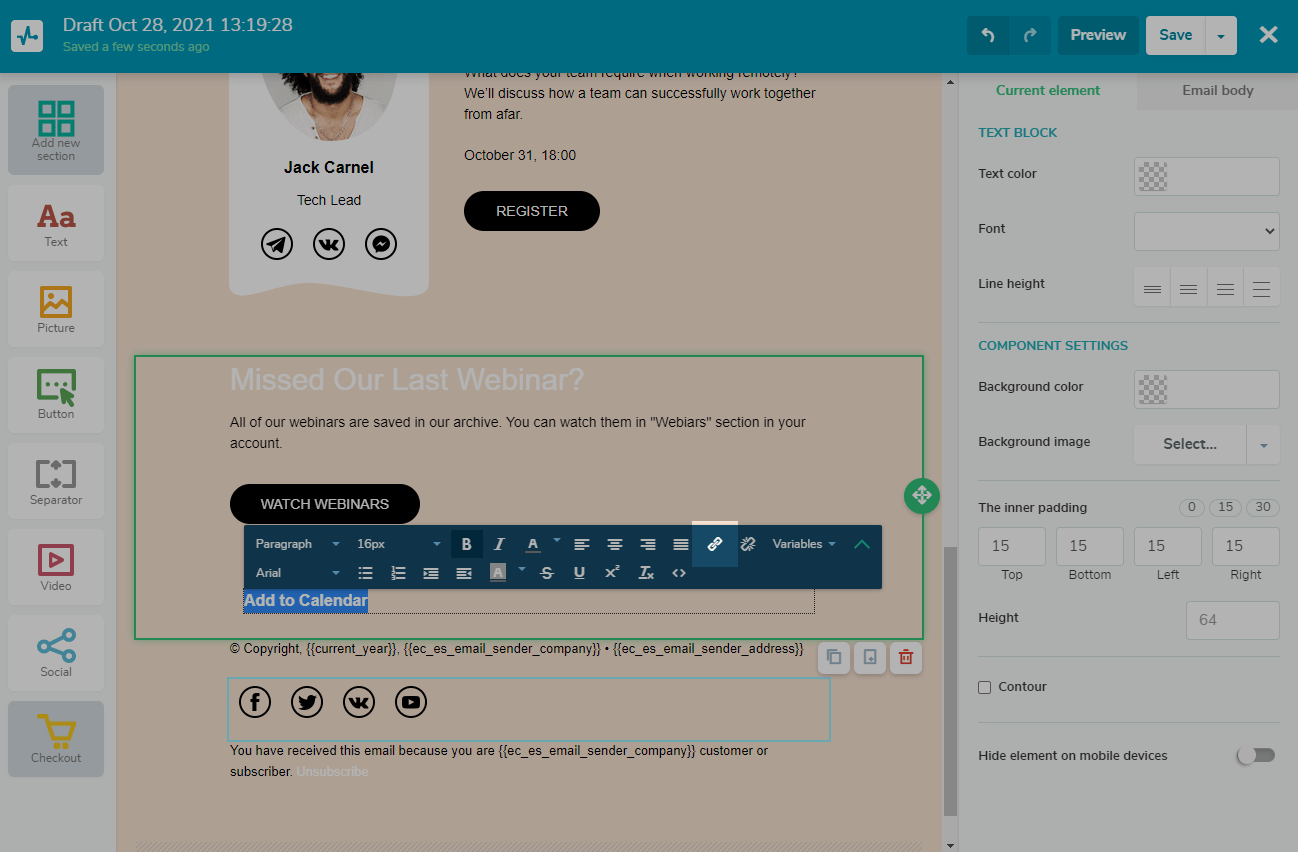This screenshot has width=1298, height=852.
Task: Open the text color picker arrow
Action: [557, 540]
